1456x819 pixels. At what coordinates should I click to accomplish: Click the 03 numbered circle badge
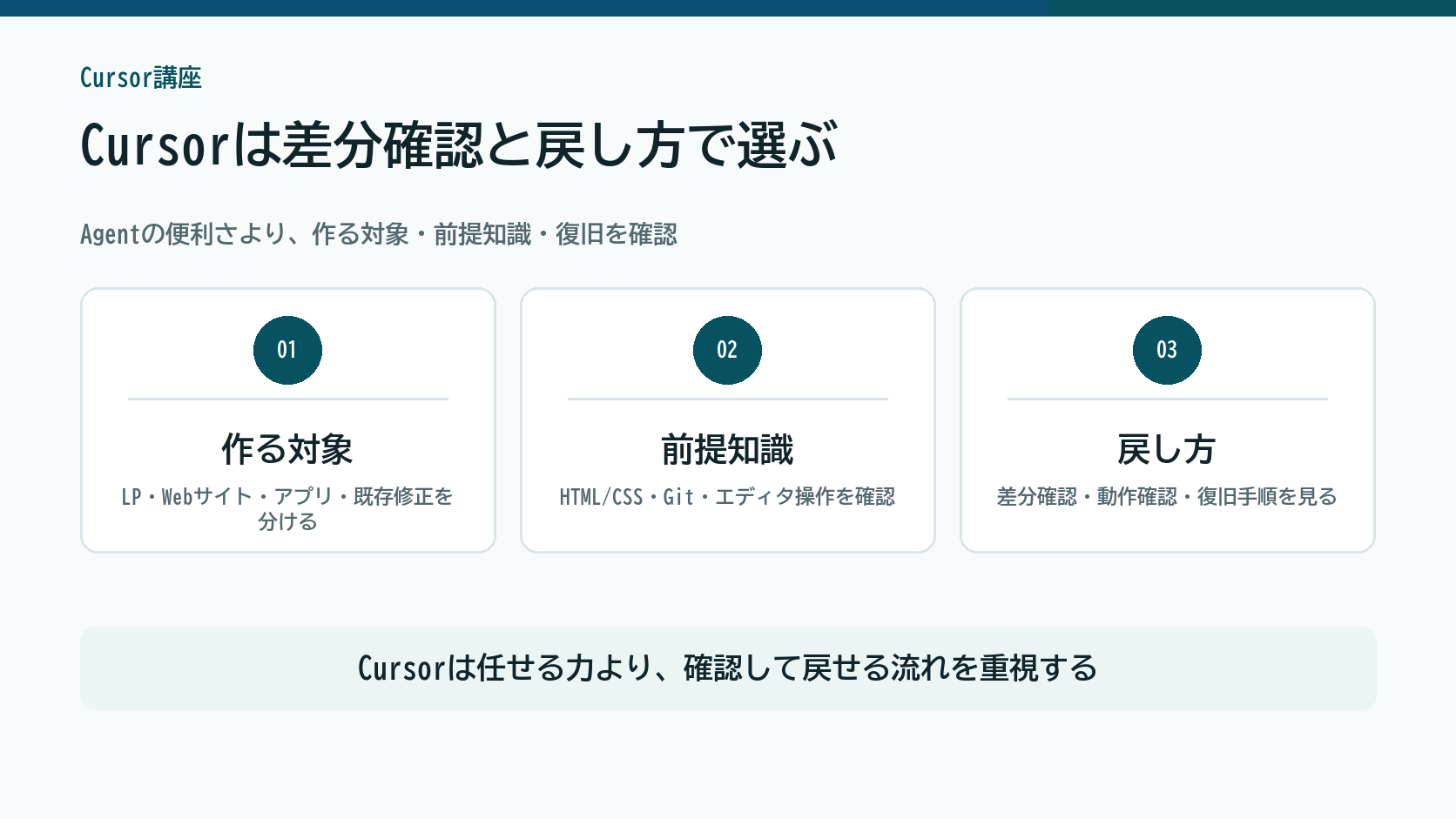(1167, 350)
